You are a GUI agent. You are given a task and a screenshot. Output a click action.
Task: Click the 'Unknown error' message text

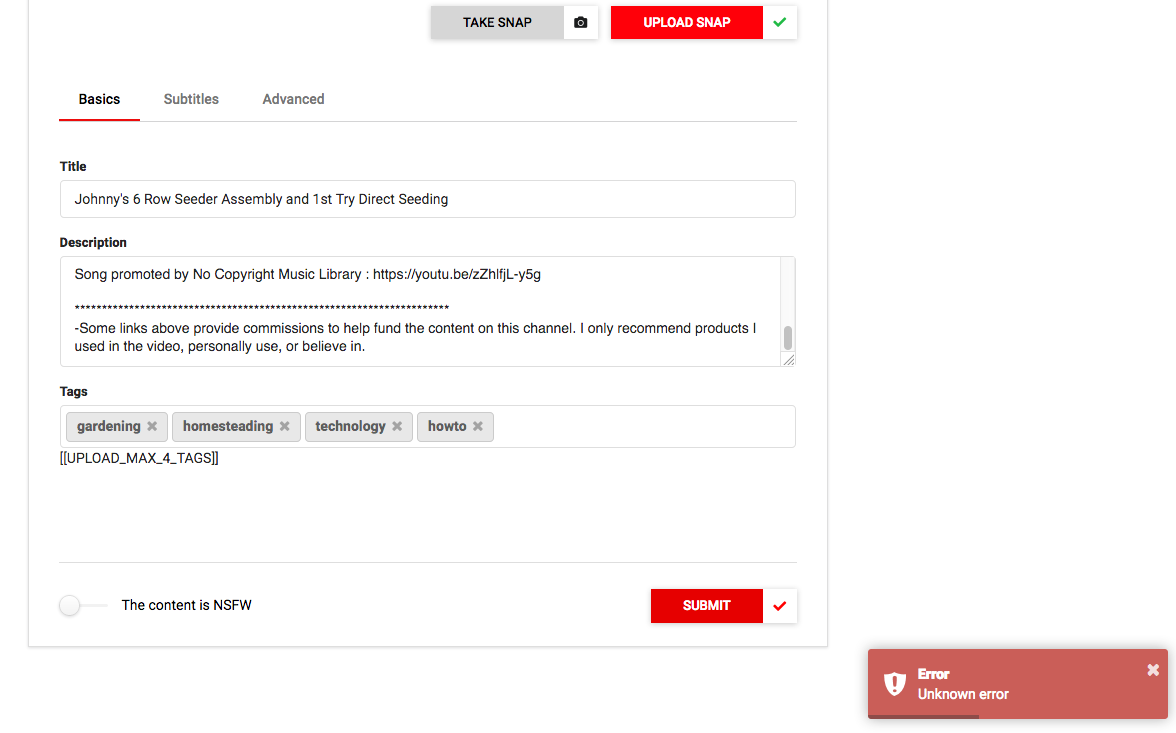963,694
